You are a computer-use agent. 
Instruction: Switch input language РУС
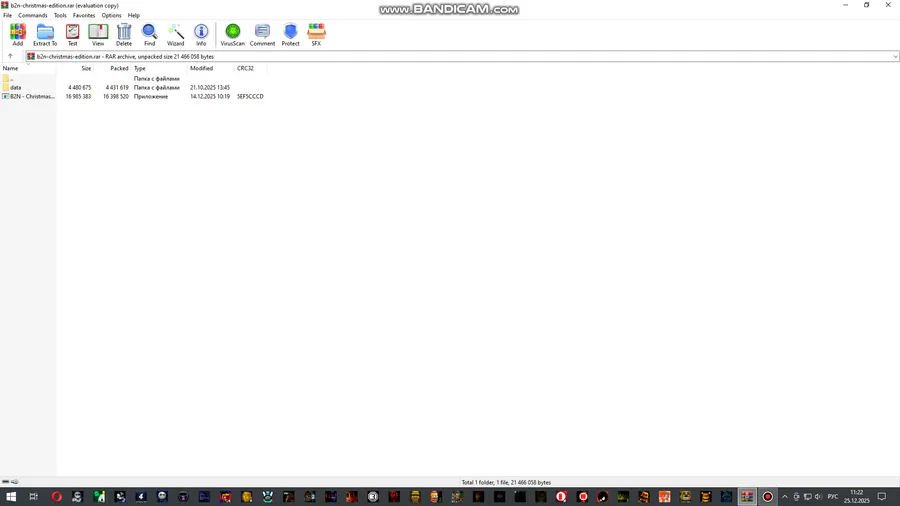pos(832,497)
